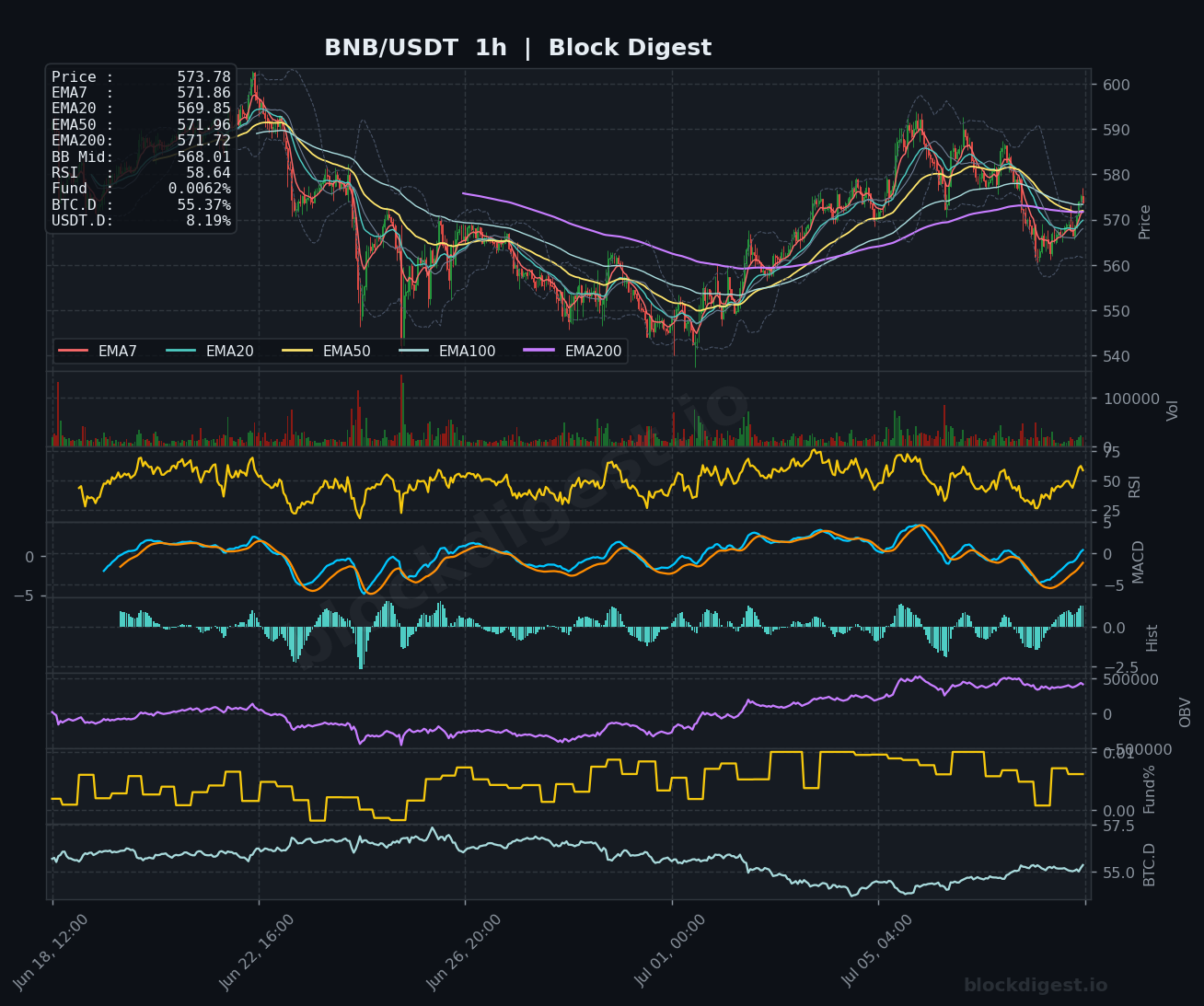This screenshot has width=1204, height=1006.
Task: Click the RSI 50 axis label
Action: (x=1111, y=481)
